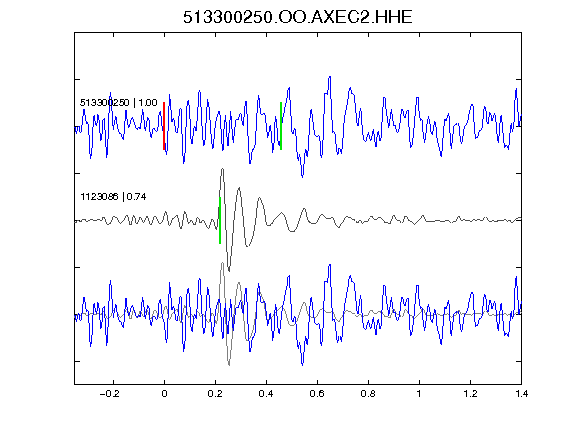Click the x-axis tick label 0.8

[x=368, y=394]
